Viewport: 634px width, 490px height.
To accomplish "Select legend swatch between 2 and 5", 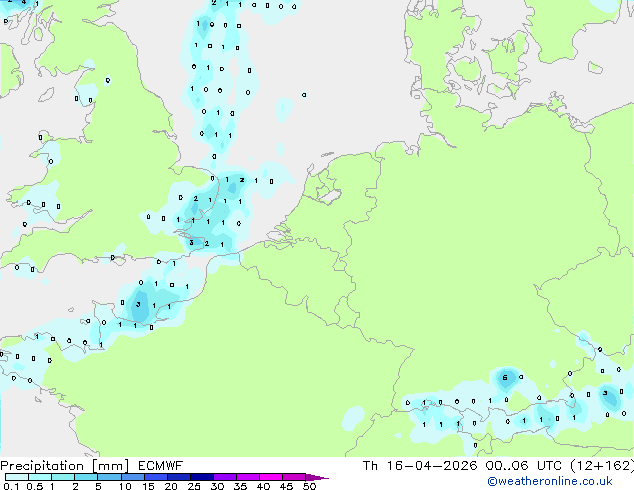I will [86, 477].
